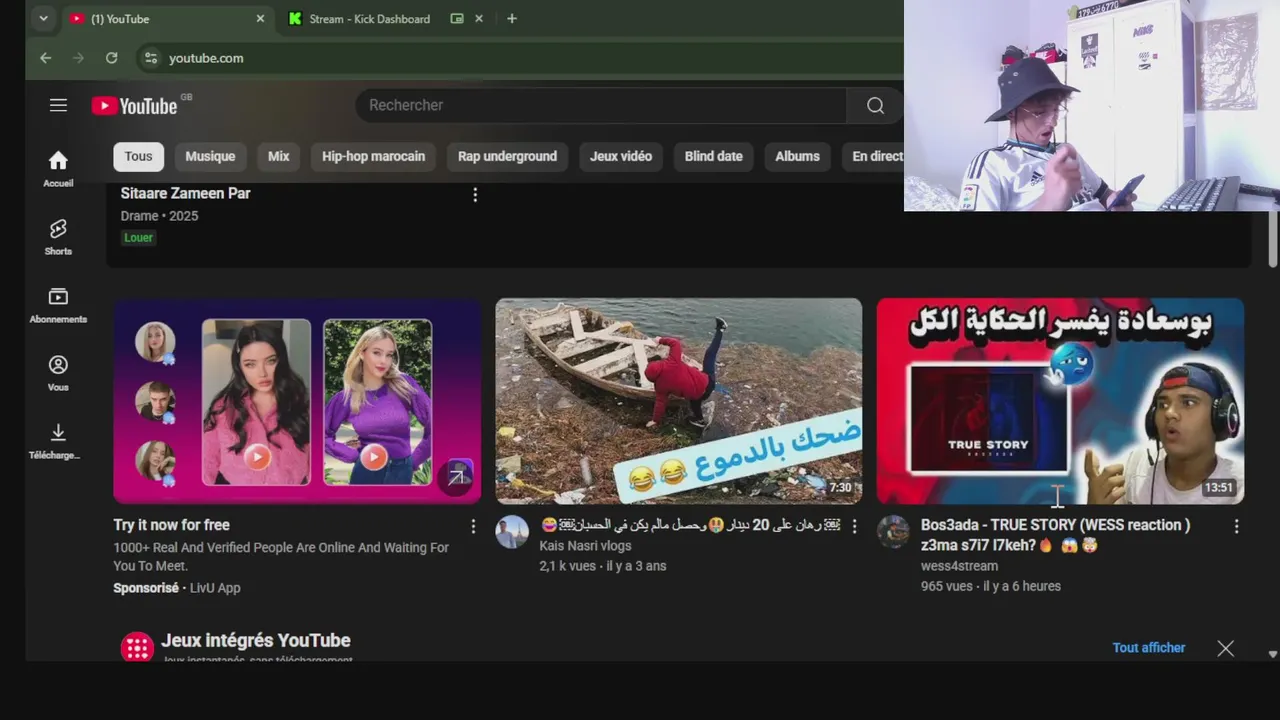The image size is (1280, 720).
Task: Click the Jeux intégrés YouTube icon
Action: (x=137, y=647)
